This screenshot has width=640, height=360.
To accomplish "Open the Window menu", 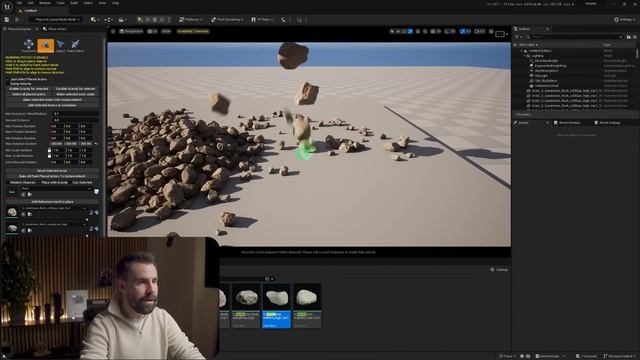I will point(45,3).
